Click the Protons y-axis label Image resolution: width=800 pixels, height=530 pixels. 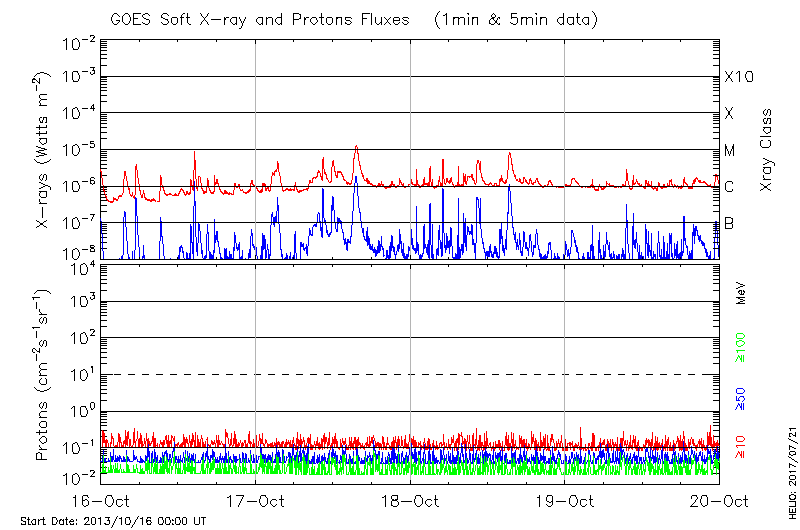pyautogui.click(x=44, y=375)
